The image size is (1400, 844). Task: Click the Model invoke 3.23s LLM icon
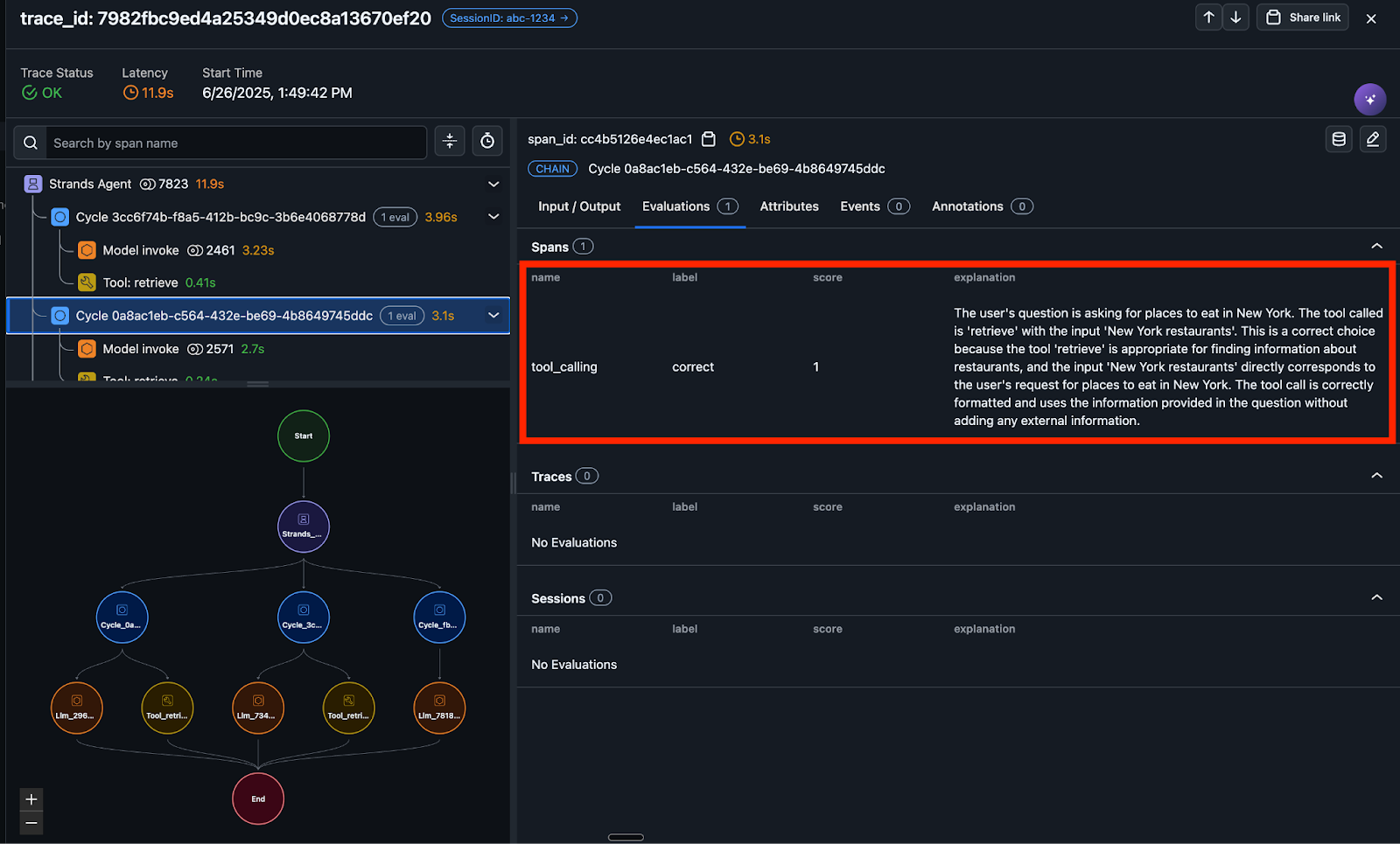(87, 250)
